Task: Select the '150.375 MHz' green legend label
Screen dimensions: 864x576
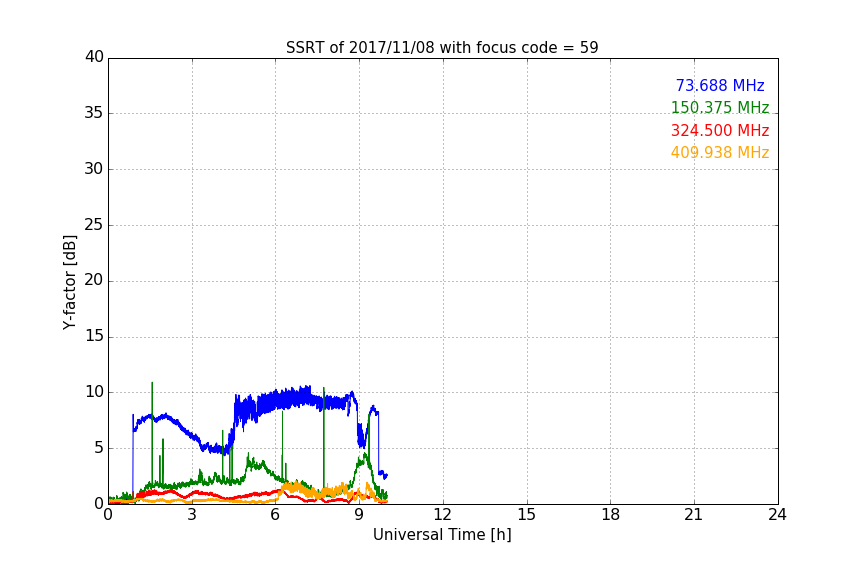Action: coord(720,107)
